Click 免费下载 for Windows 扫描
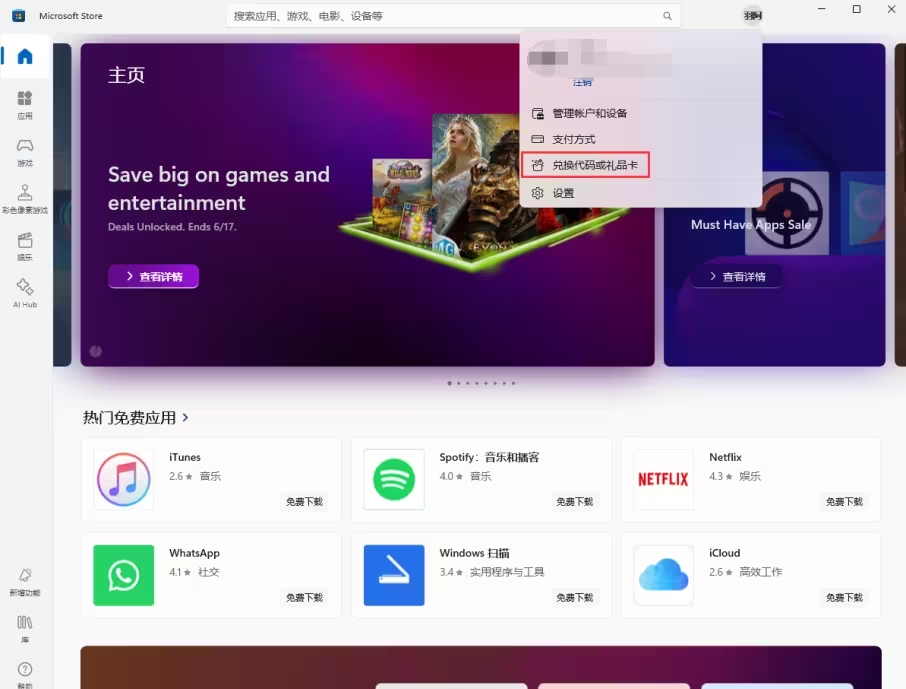This screenshot has height=689, width=906. coord(574,598)
